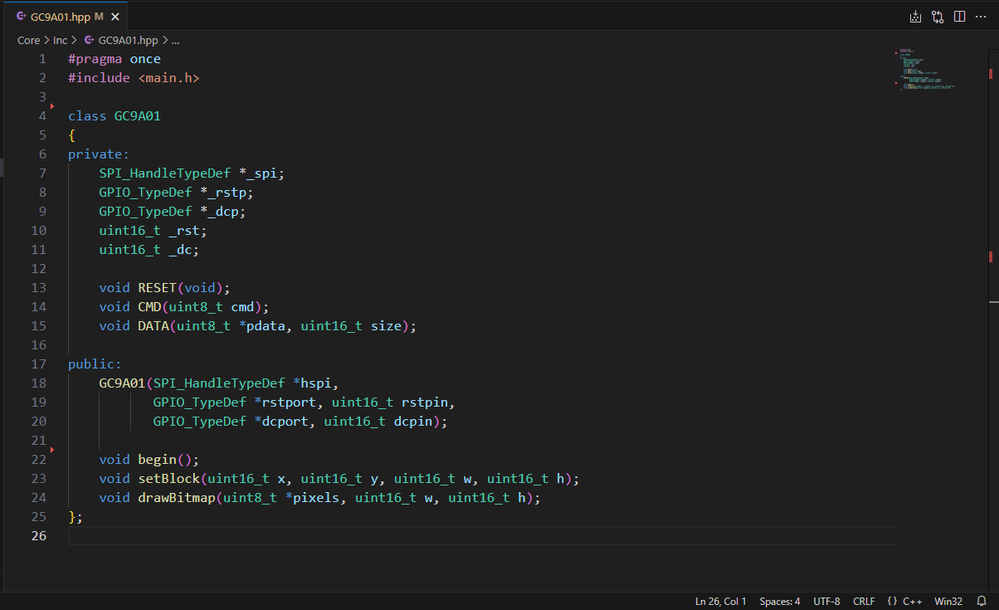Click '*dcport' parameter
999x610 pixels.
(281, 421)
